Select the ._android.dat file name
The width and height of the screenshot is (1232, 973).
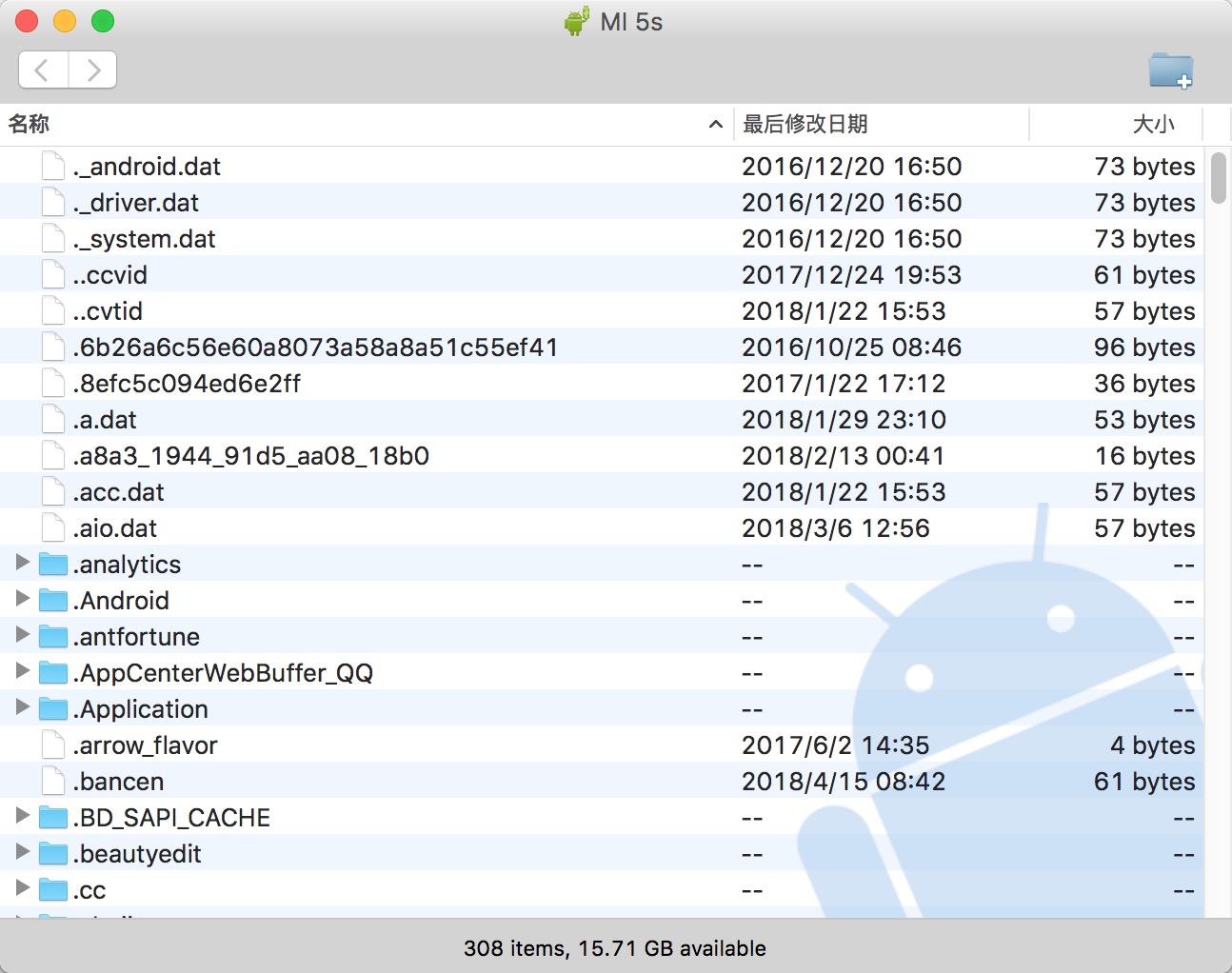click(x=147, y=167)
